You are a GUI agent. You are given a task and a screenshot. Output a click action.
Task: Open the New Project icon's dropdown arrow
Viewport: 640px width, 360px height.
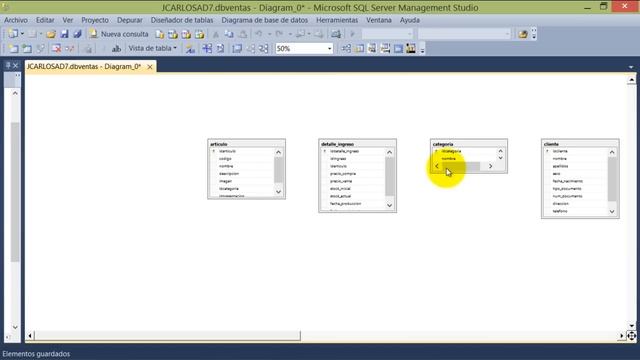tap(22, 34)
